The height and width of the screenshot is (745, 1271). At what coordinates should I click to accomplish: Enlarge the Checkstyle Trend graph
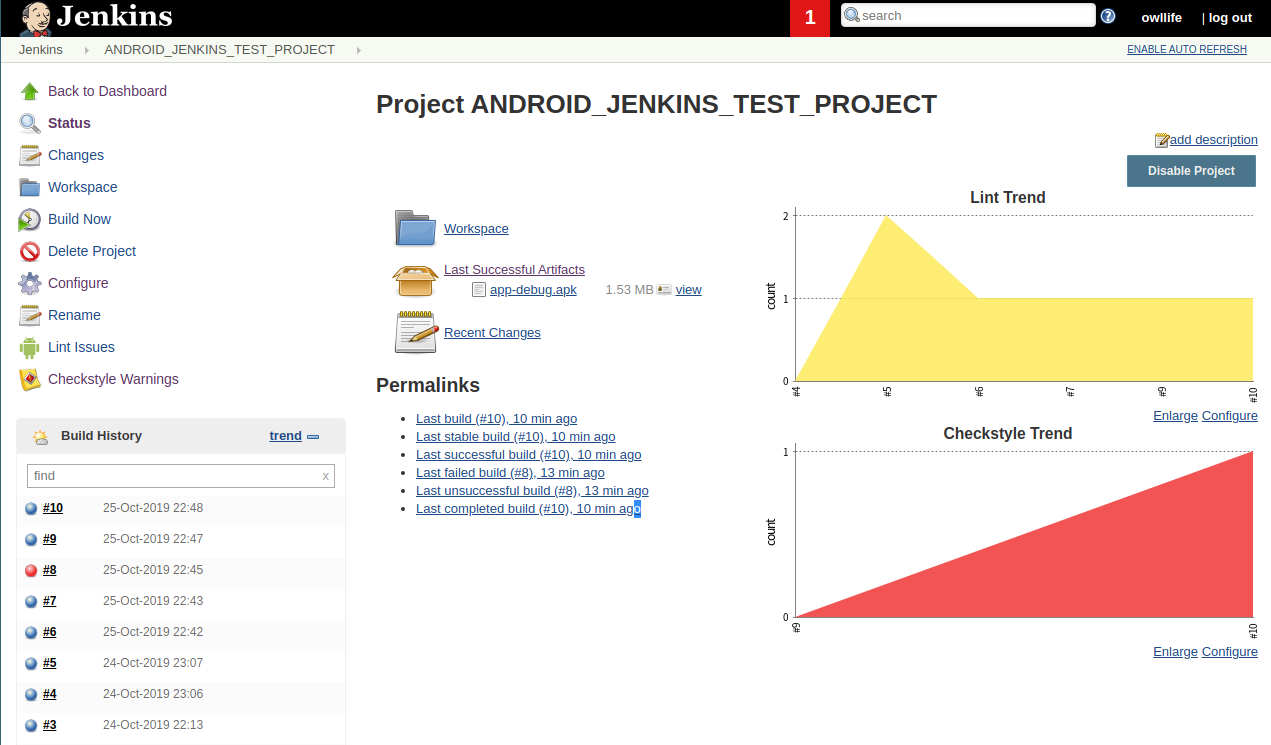[1175, 652]
